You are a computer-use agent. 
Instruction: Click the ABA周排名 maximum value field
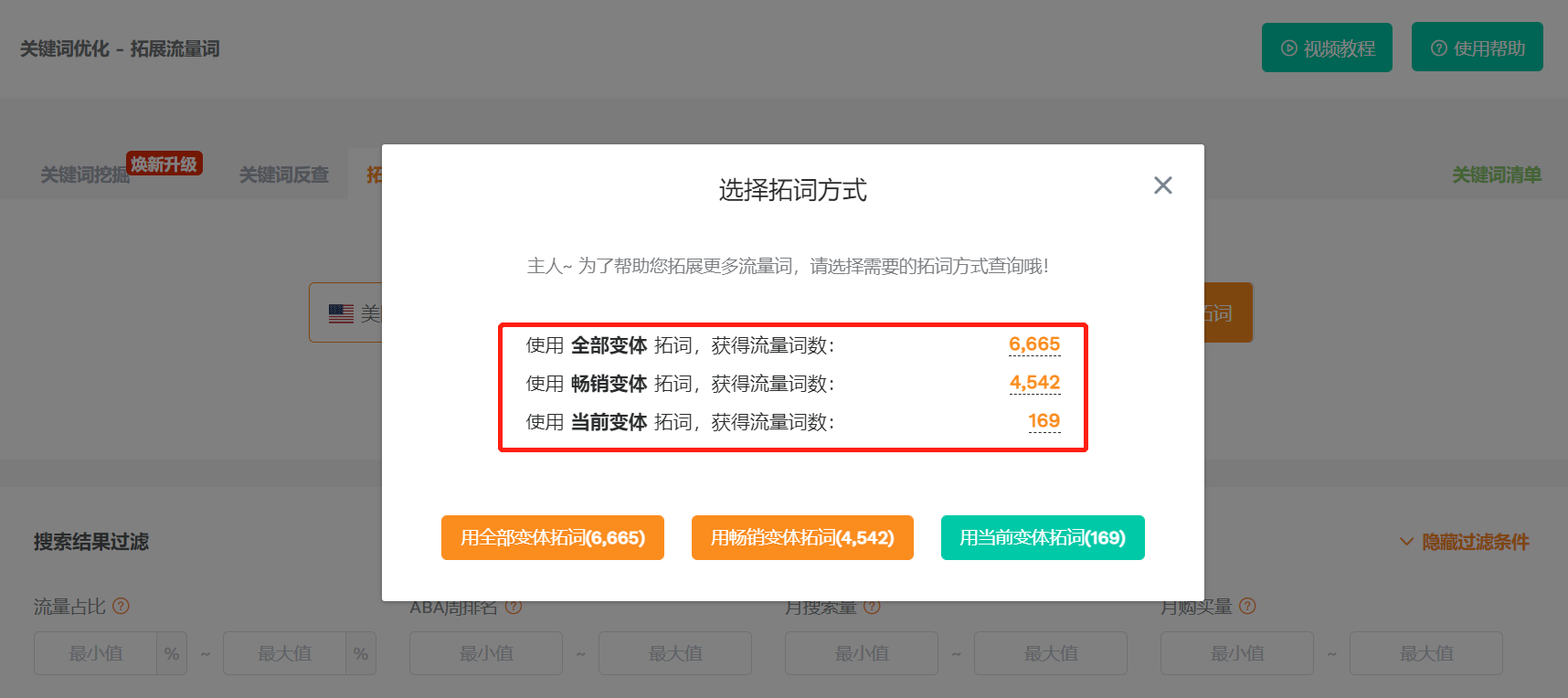click(x=675, y=653)
